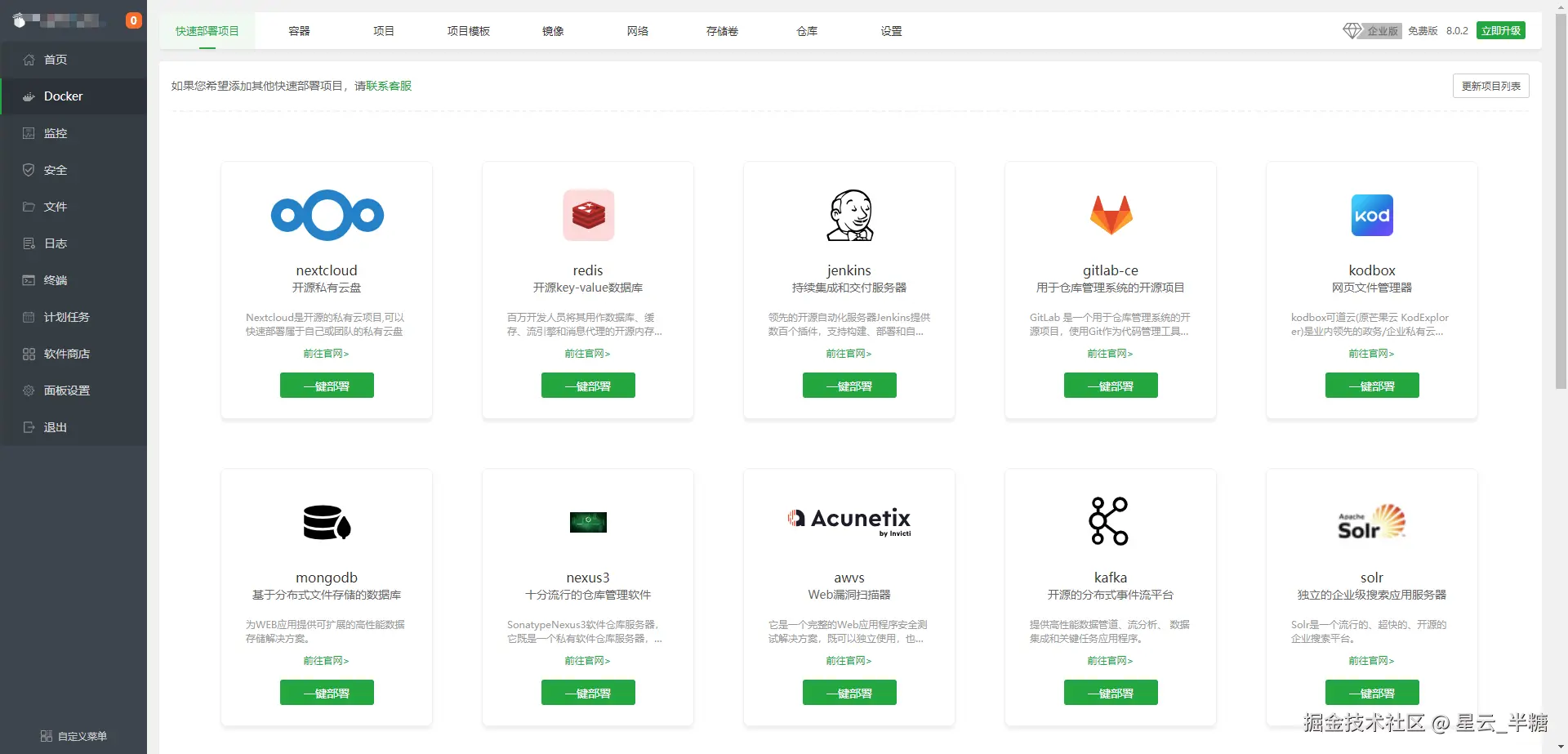Deploy nextcloud with 一键部署 button

click(327, 386)
